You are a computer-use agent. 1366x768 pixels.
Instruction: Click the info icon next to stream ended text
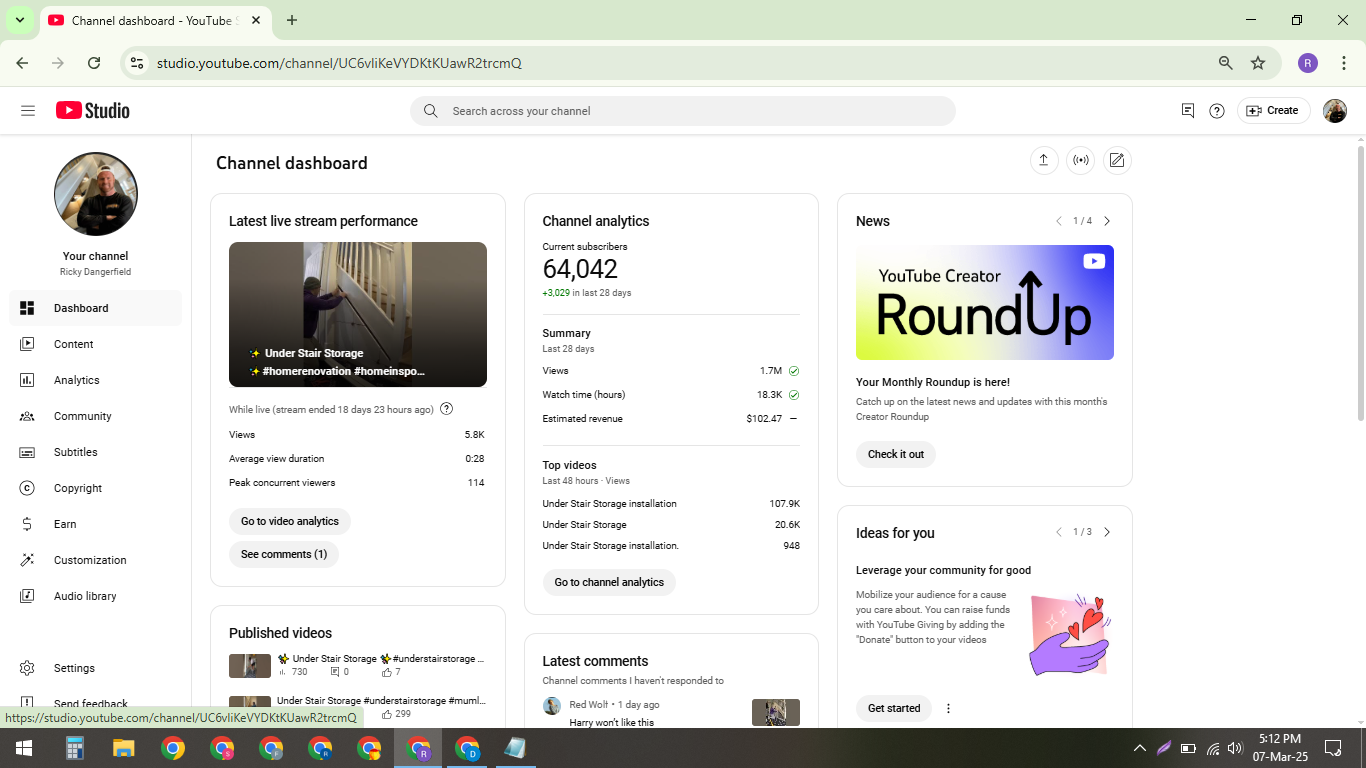[447, 409]
